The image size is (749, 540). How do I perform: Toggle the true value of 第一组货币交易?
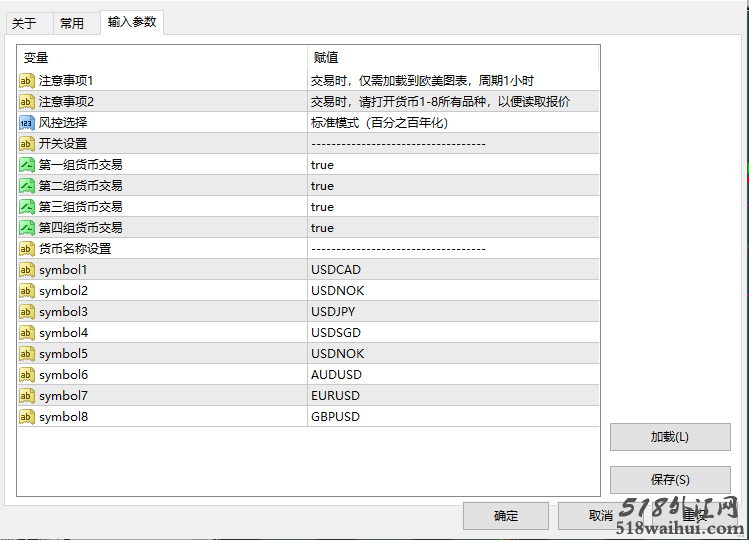(453, 165)
